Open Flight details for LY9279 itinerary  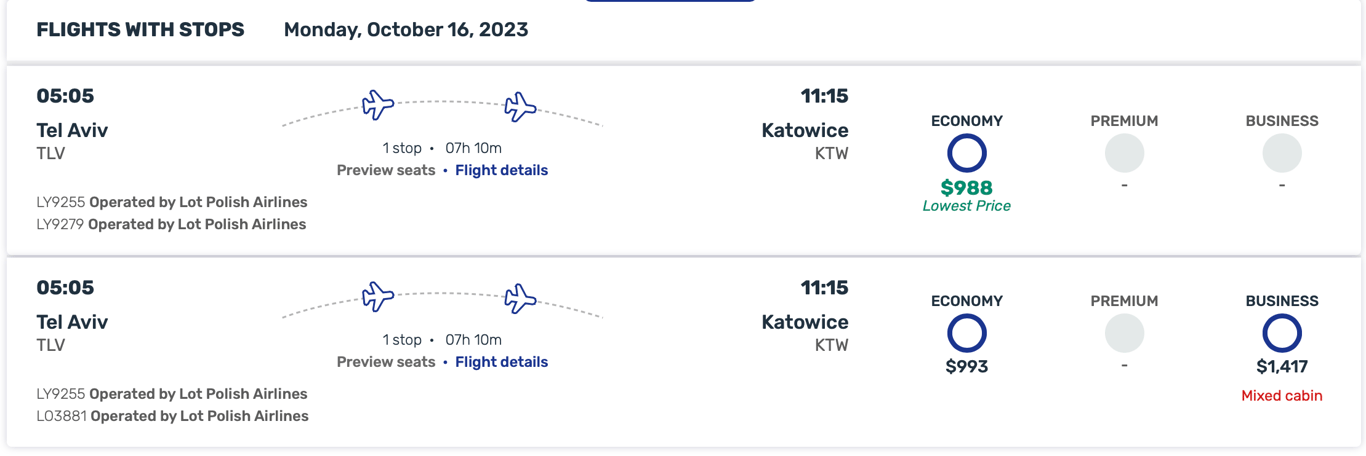point(501,170)
